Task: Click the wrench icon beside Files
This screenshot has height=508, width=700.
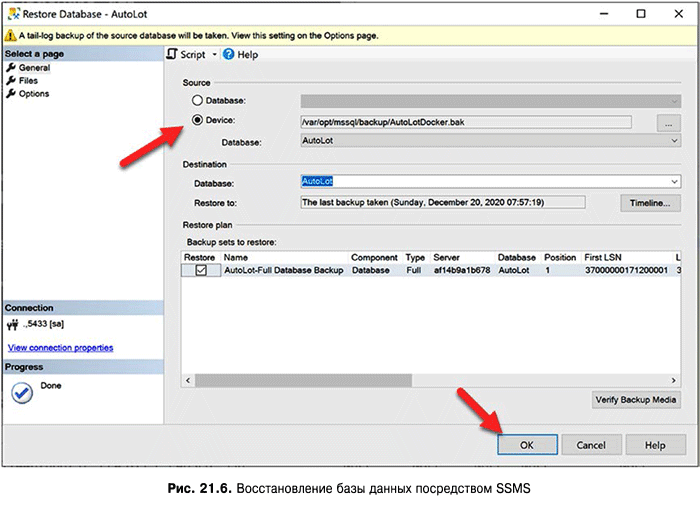Action: pyautogui.click(x=11, y=81)
